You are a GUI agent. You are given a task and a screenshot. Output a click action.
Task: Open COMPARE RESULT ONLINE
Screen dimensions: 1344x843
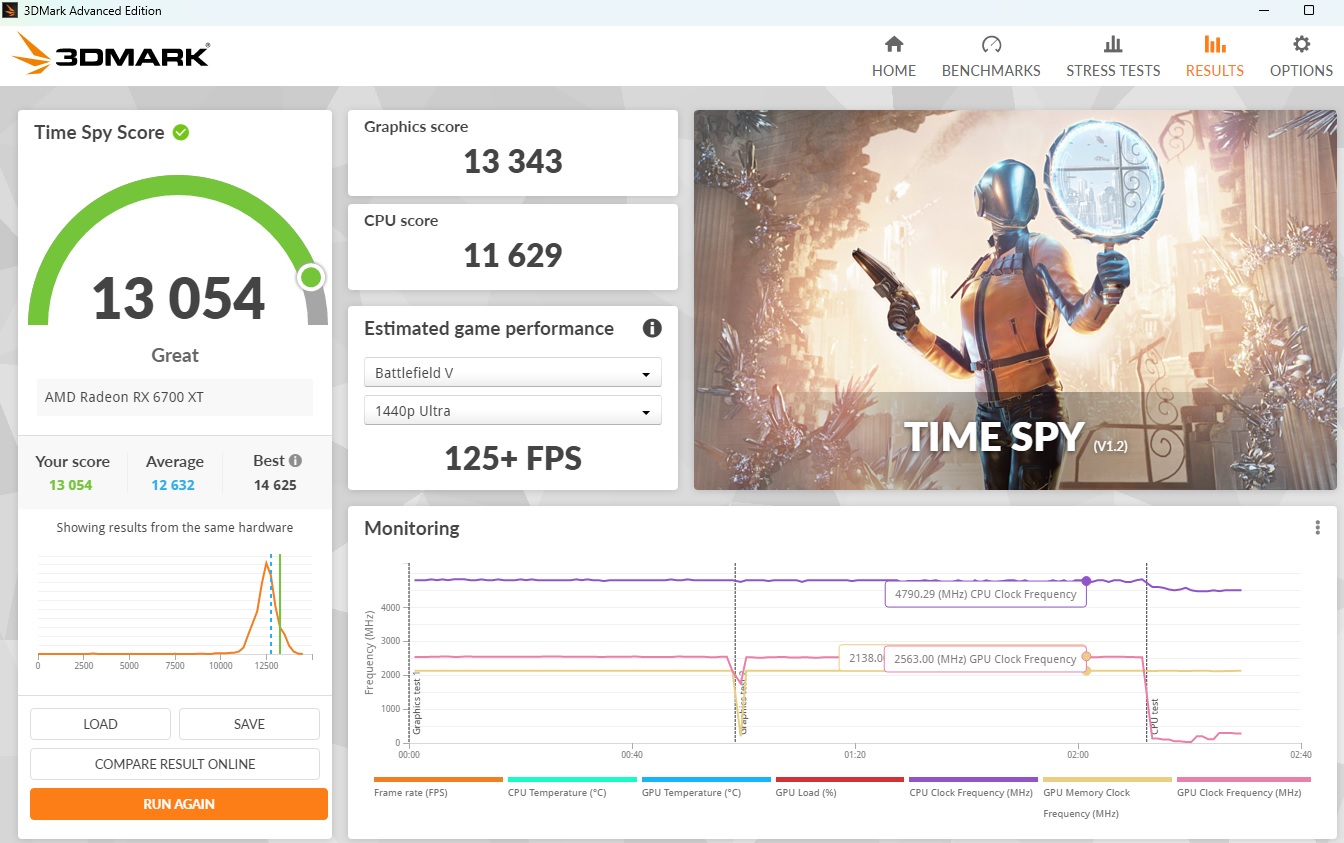click(175, 763)
